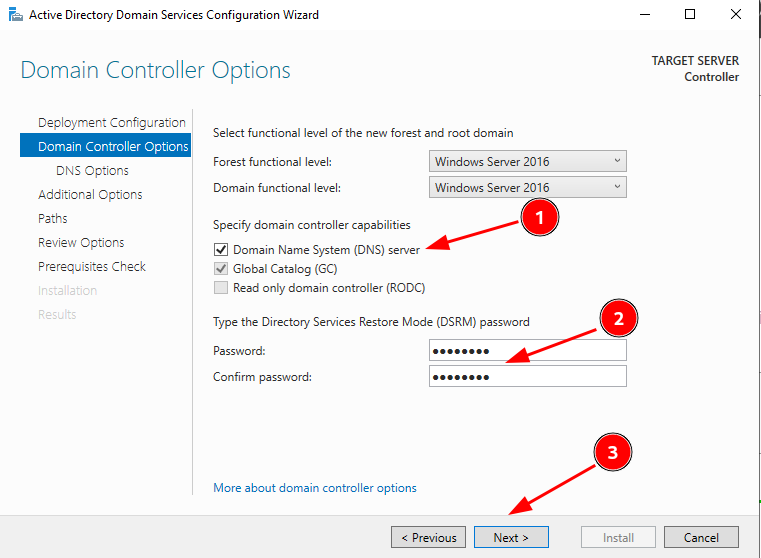761x558 pixels.
Task: Toggle Domain Name System (DNS) server checkbox
Action: point(221,249)
